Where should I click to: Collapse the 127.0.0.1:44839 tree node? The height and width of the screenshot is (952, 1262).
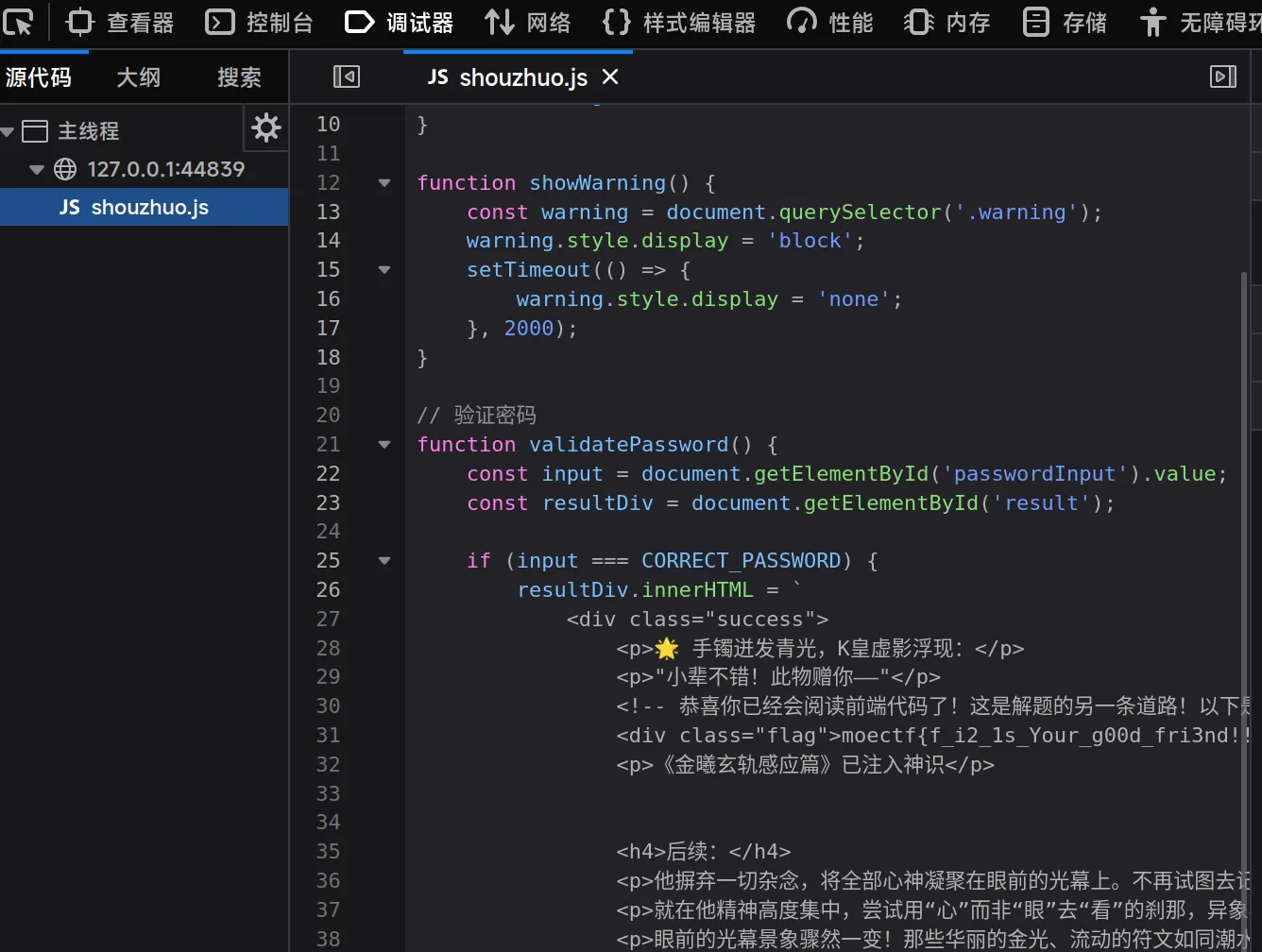pyautogui.click(x=37, y=170)
